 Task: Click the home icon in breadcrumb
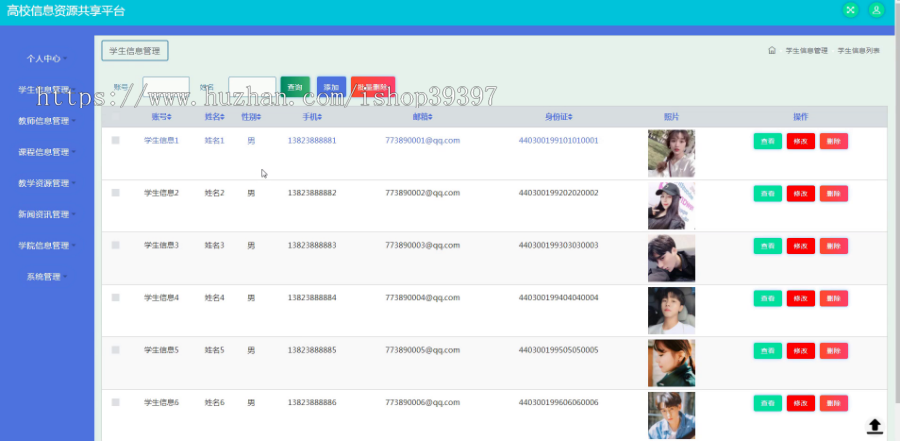coord(772,51)
